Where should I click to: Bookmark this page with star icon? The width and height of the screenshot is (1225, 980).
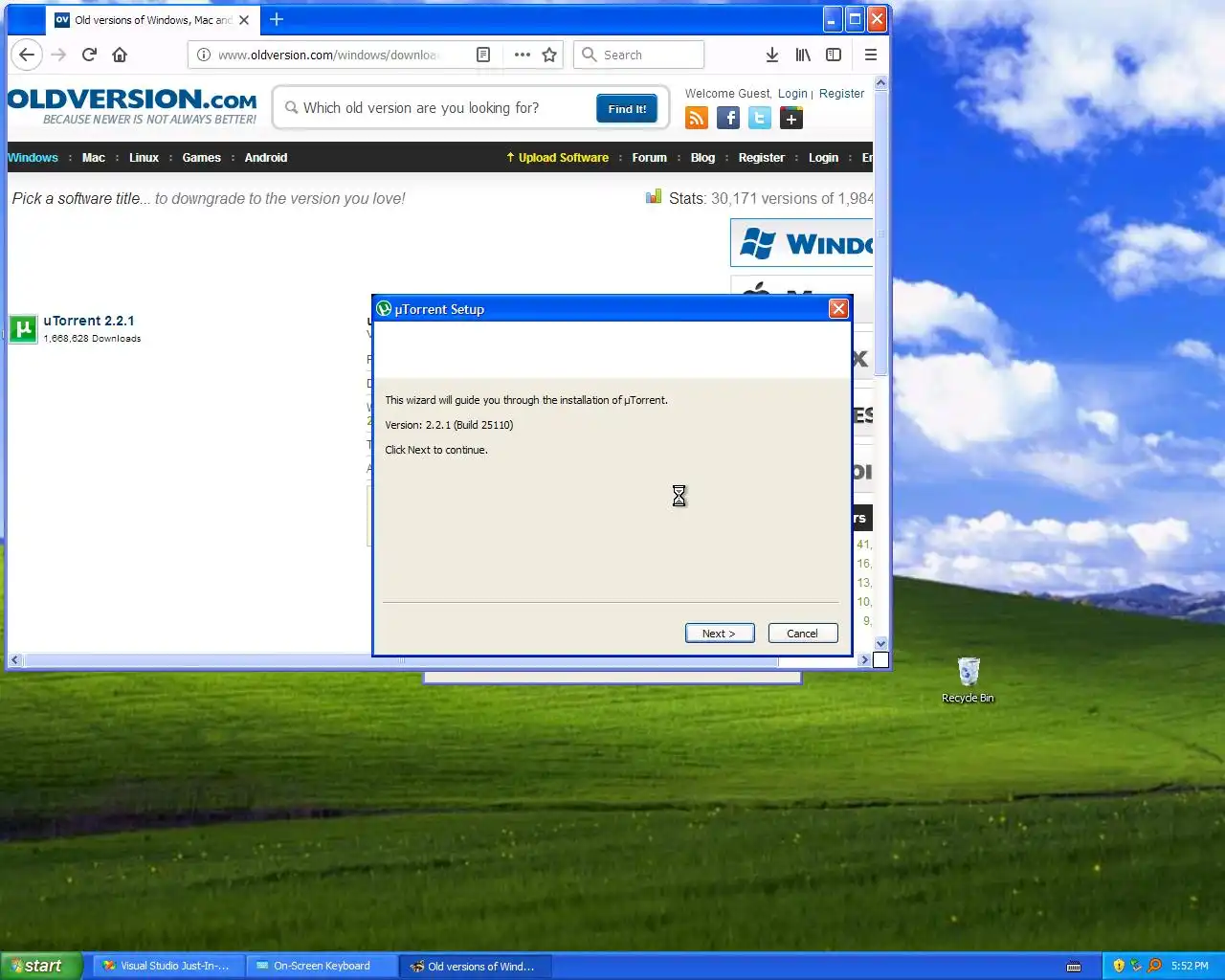[x=549, y=55]
